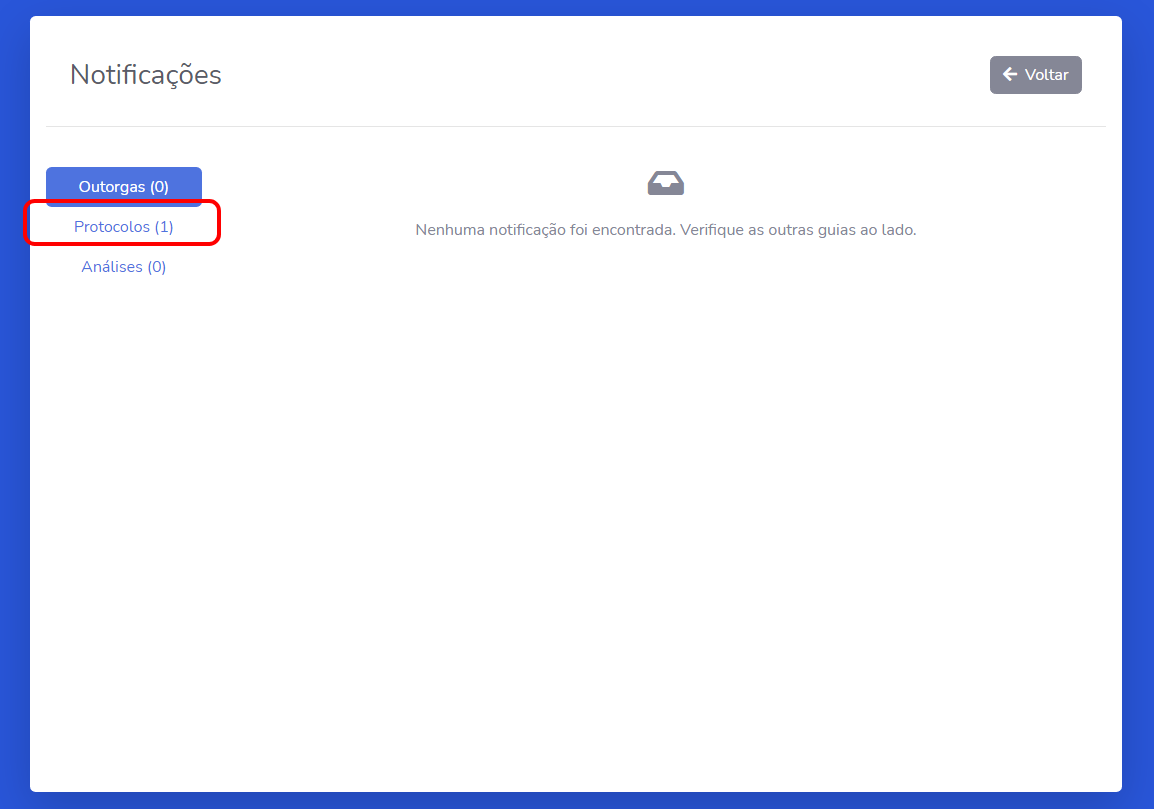Image resolution: width=1154 pixels, height=809 pixels.
Task: Click the word Voltar in the gray button
Action: [1047, 75]
